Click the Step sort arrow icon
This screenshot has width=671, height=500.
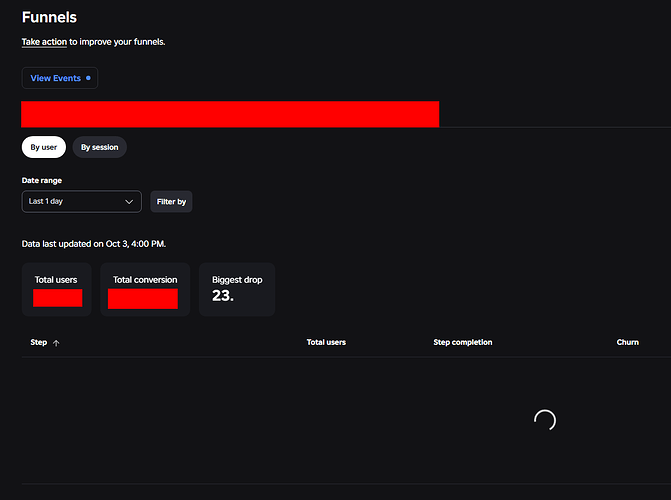[56, 343]
